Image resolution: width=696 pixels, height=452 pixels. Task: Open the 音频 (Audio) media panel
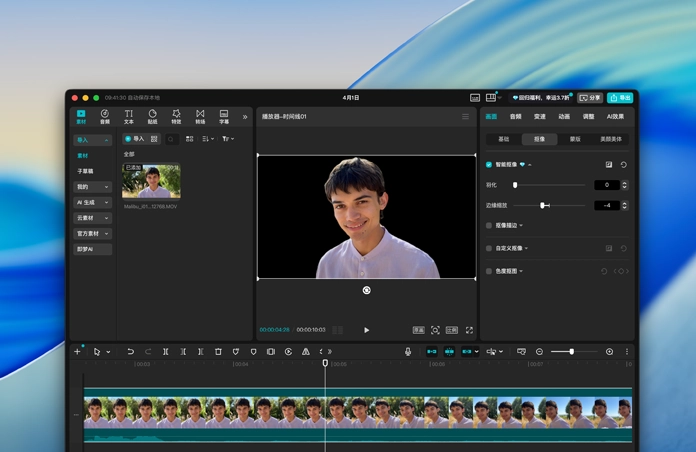[x=105, y=117]
